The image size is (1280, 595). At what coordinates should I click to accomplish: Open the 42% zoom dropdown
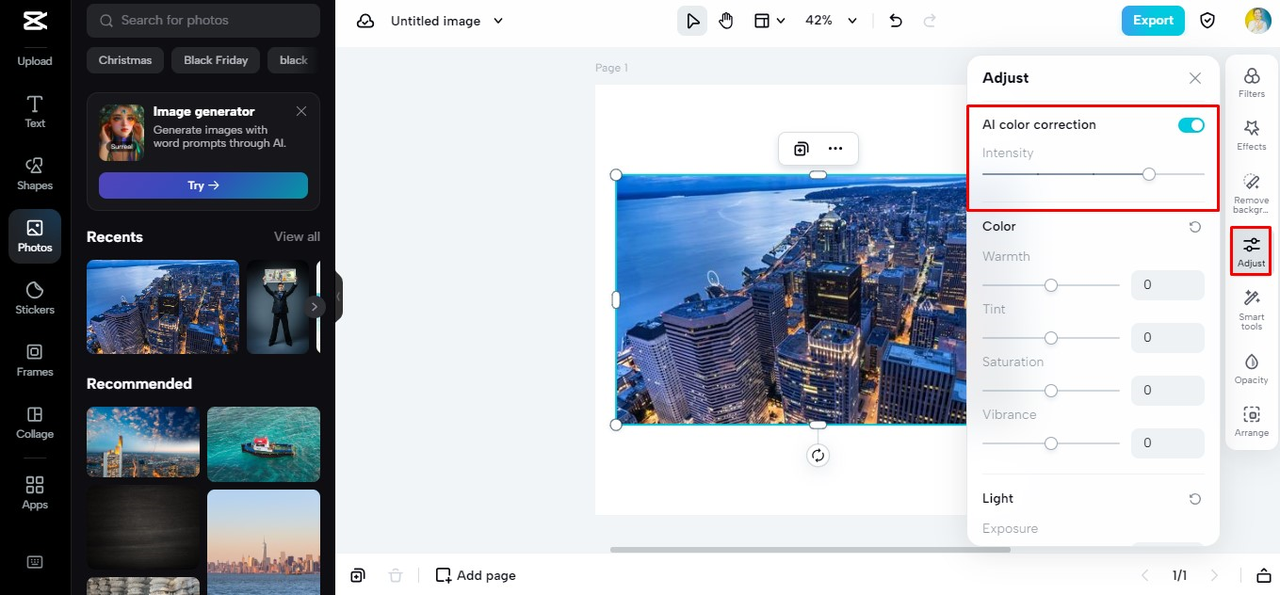[x=832, y=21]
